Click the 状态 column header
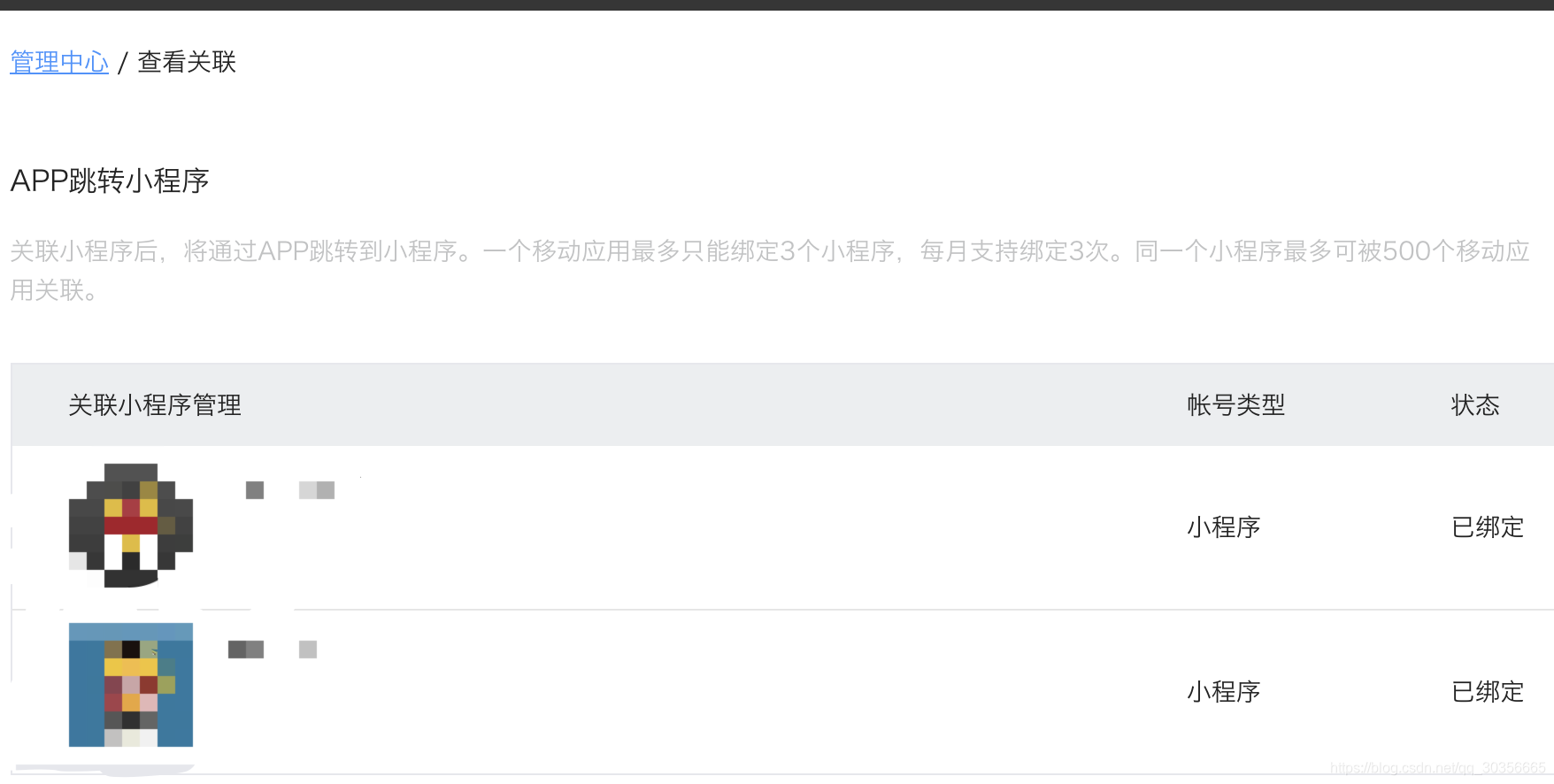 [1475, 405]
